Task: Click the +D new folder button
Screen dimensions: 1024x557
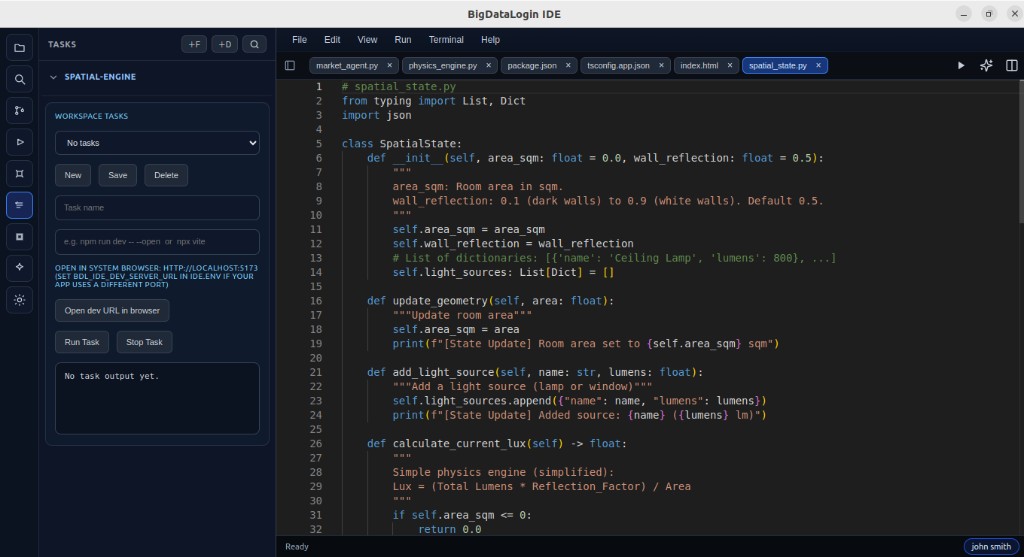Action: (x=225, y=44)
